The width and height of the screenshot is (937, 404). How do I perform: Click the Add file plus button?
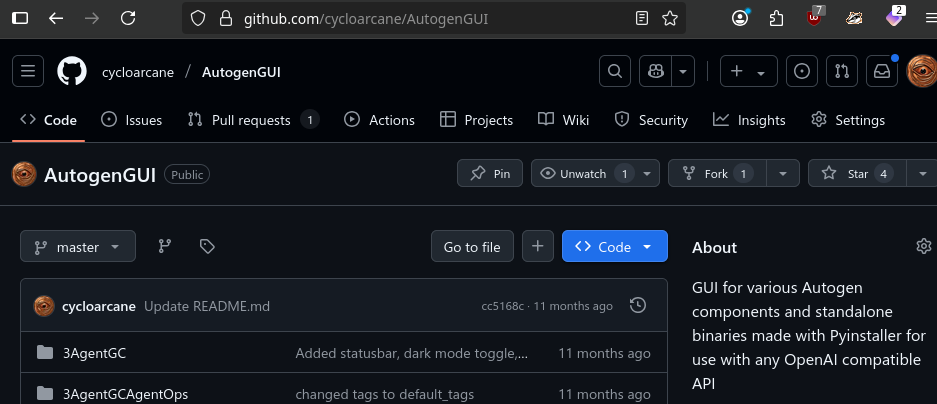538,246
